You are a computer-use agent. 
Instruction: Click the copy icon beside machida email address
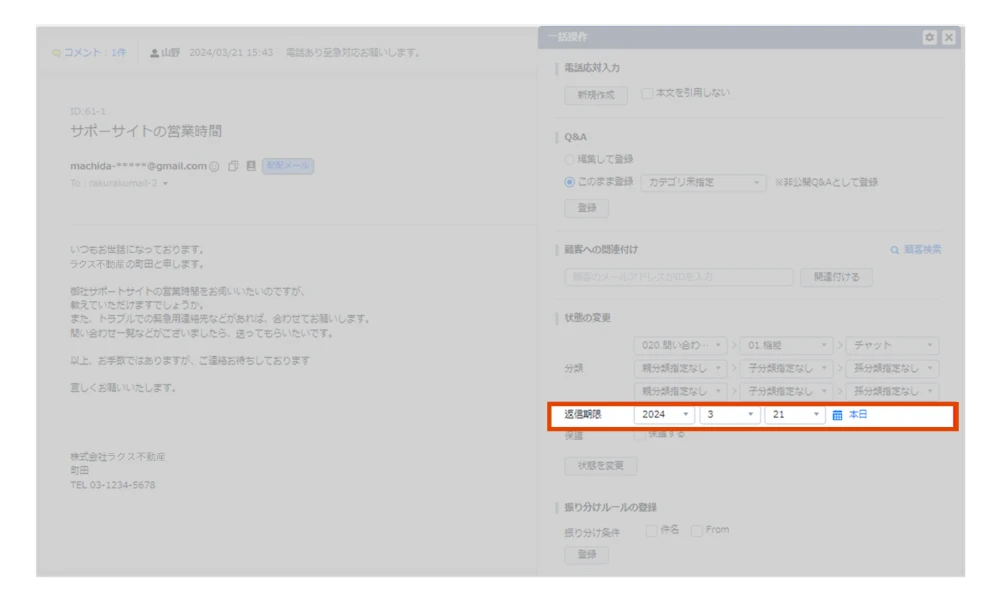click(x=233, y=166)
